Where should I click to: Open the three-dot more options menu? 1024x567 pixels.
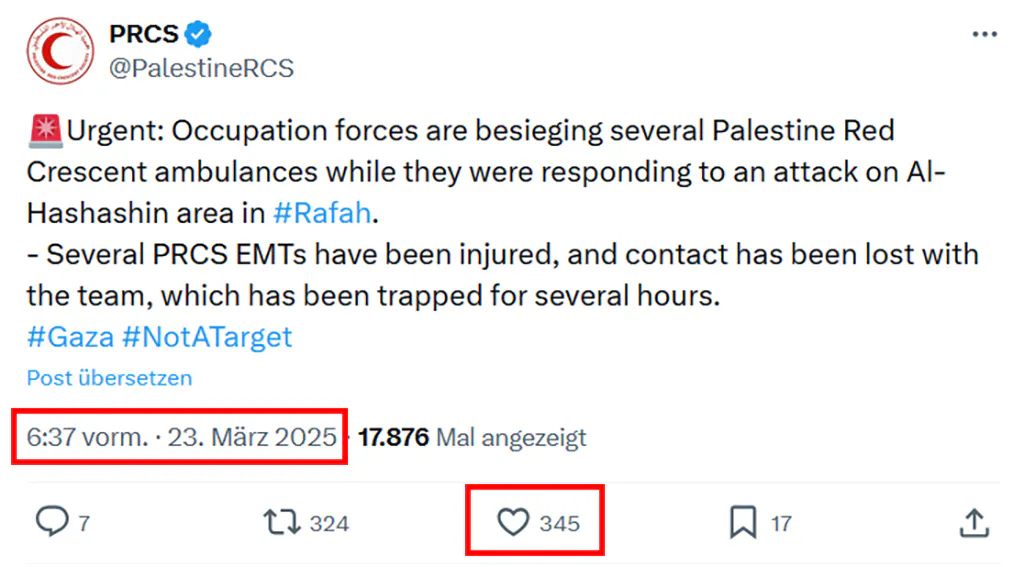(x=984, y=34)
